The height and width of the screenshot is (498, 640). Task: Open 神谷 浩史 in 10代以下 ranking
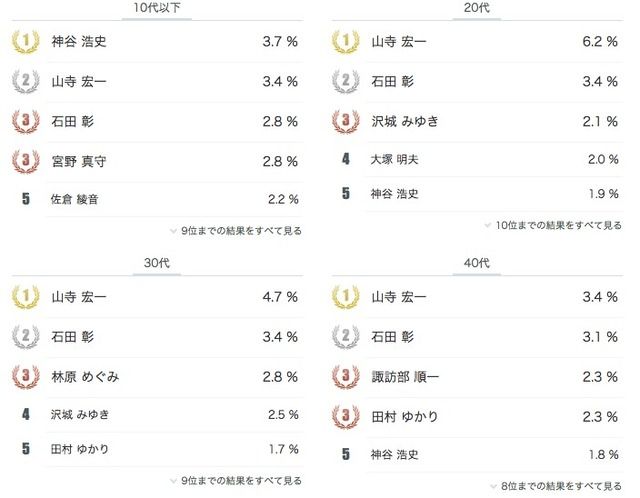pos(79,43)
